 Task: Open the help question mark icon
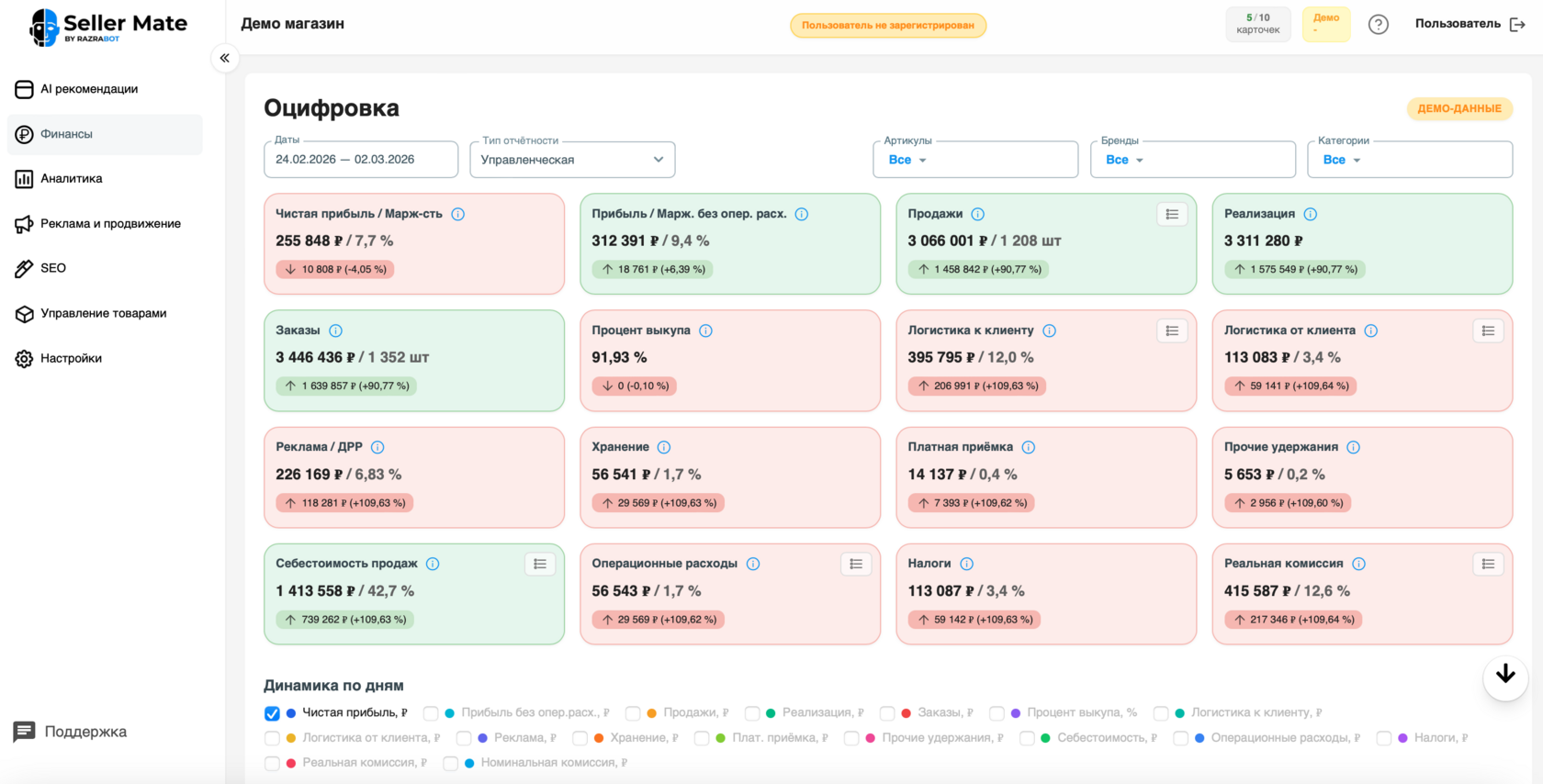[x=1378, y=25]
